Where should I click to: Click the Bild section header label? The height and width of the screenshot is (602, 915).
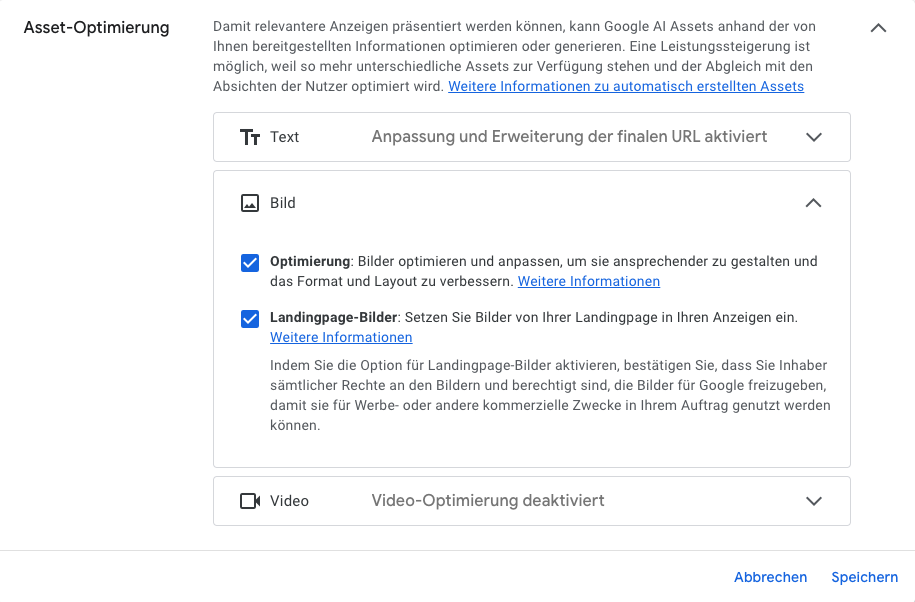[x=283, y=203]
